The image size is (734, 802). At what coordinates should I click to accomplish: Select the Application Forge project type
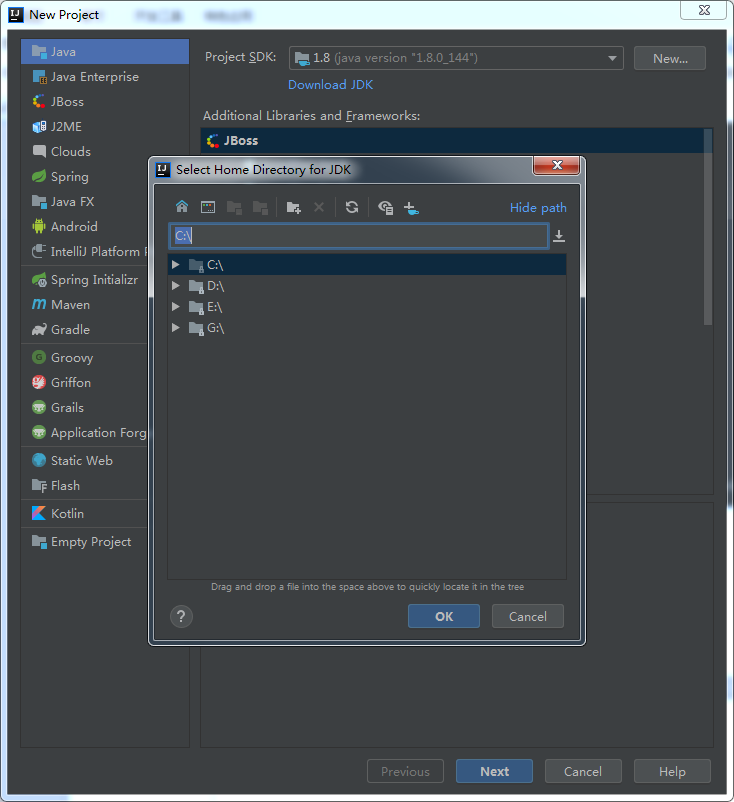pyautogui.click(x=84, y=433)
